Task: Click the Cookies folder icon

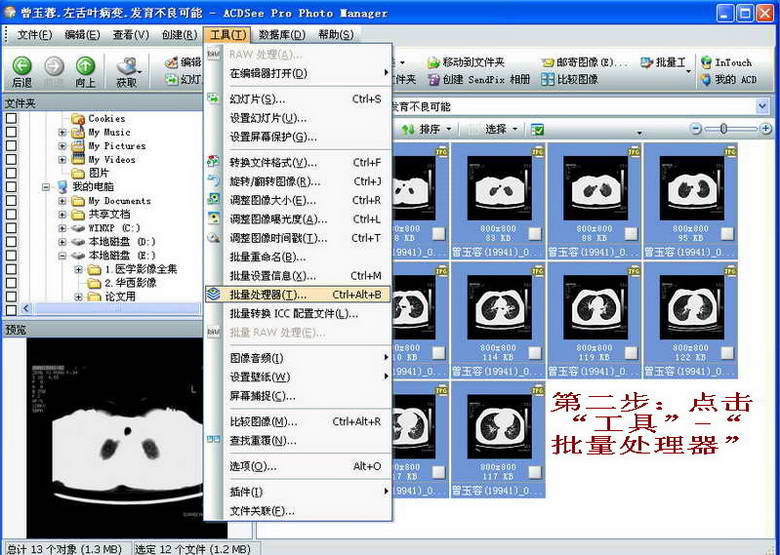Action: pyautogui.click(x=78, y=119)
